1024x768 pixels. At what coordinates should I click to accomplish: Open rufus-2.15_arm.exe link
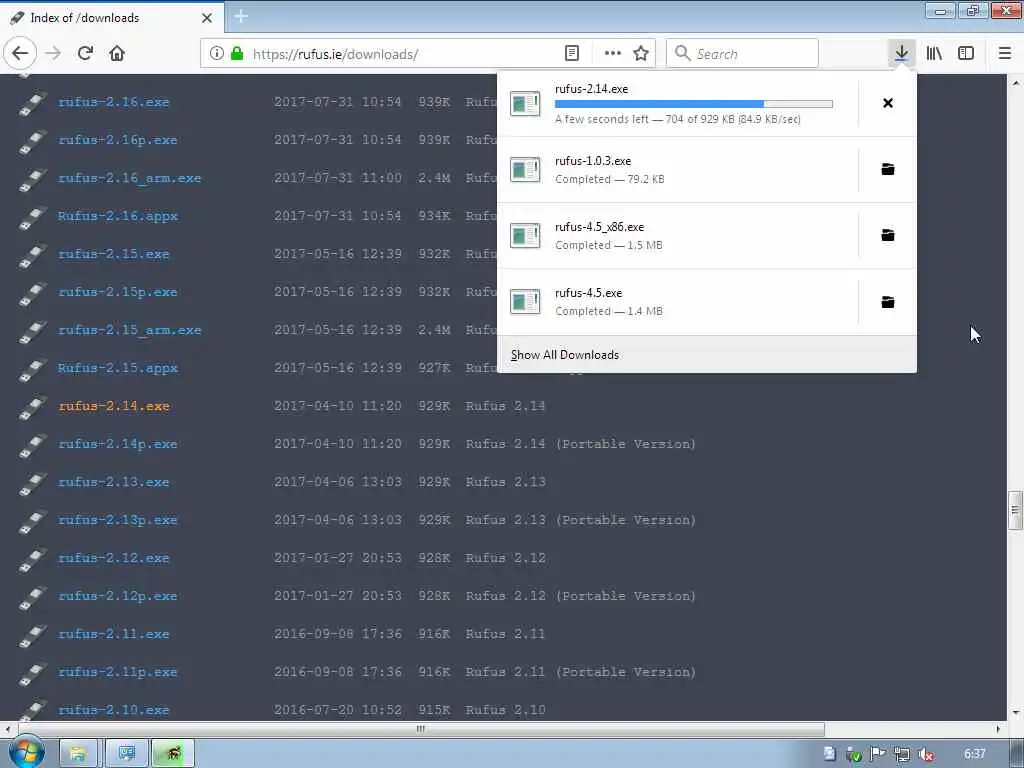pos(129,330)
